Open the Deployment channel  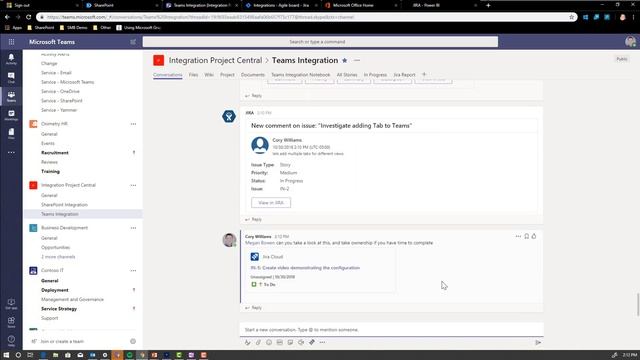(55, 290)
